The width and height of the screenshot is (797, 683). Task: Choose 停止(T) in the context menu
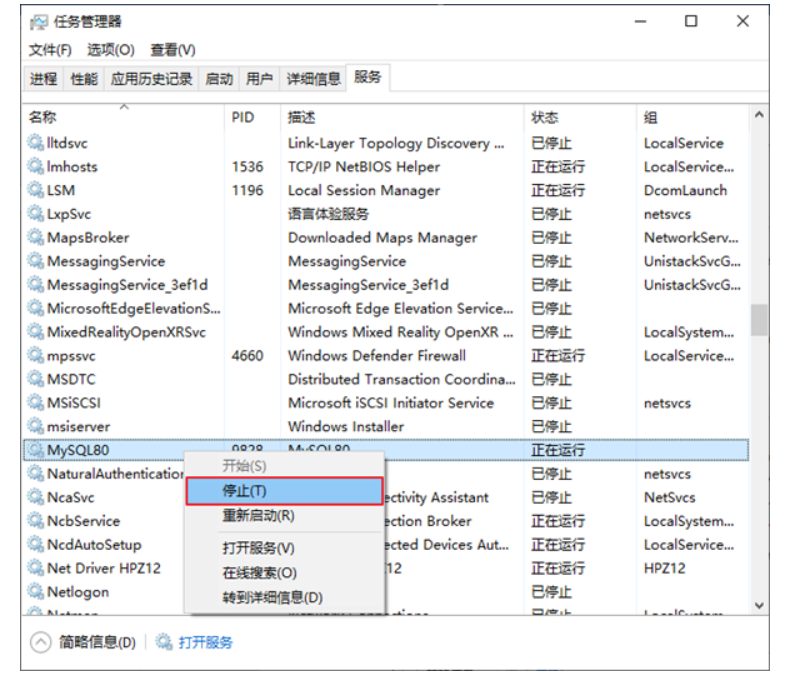284,490
